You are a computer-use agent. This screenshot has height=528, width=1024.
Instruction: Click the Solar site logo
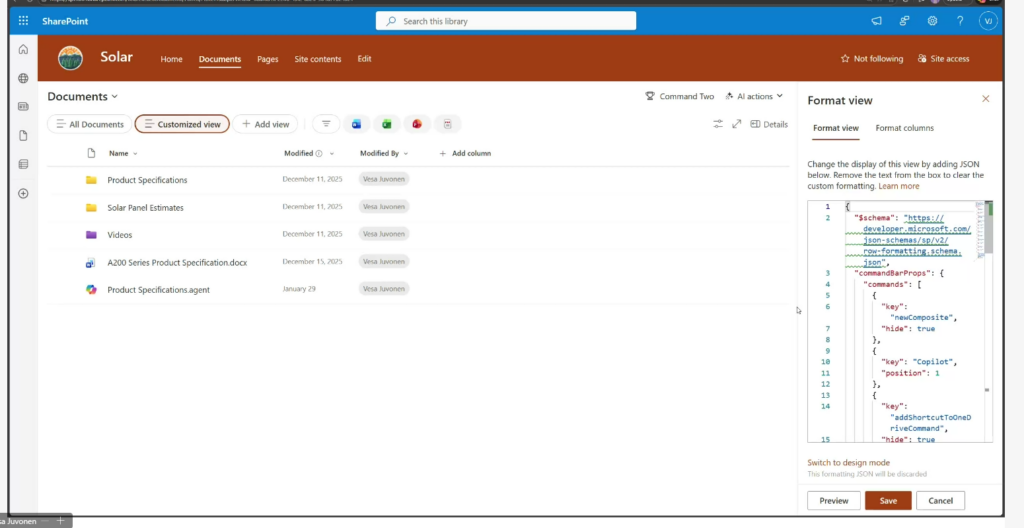pos(71,58)
